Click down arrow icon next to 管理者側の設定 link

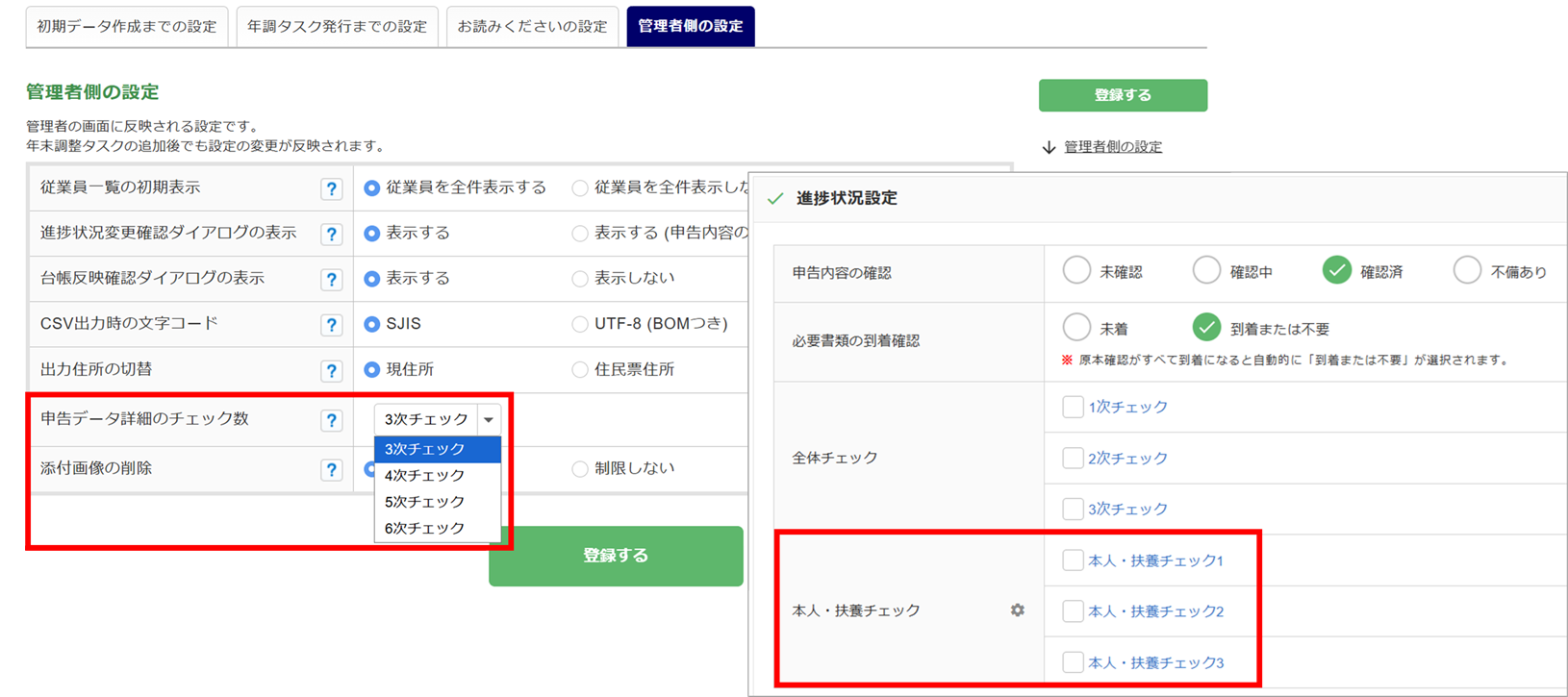click(x=1049, y=147)
